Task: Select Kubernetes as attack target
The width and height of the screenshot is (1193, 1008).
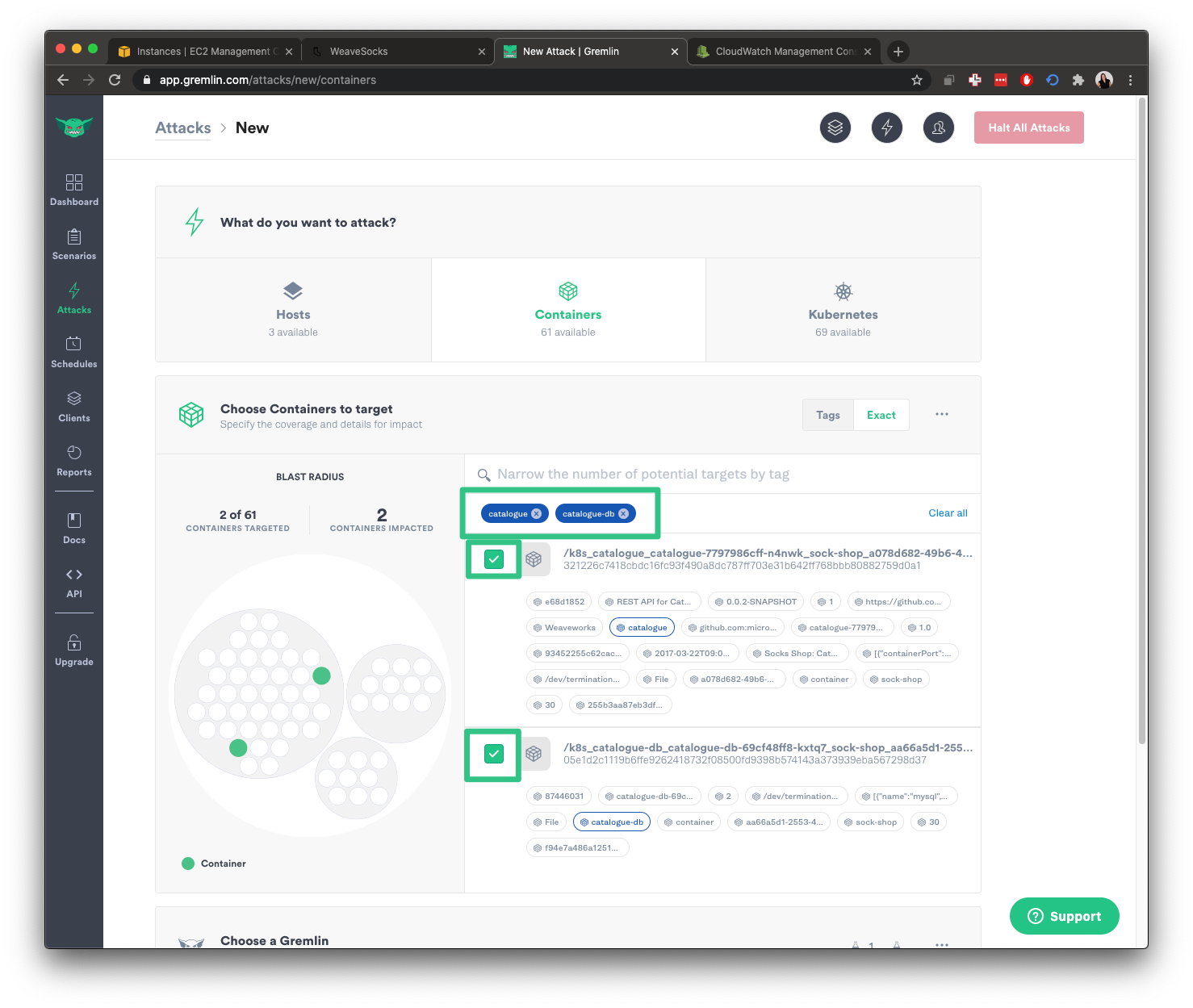Action: pos(843,310)
